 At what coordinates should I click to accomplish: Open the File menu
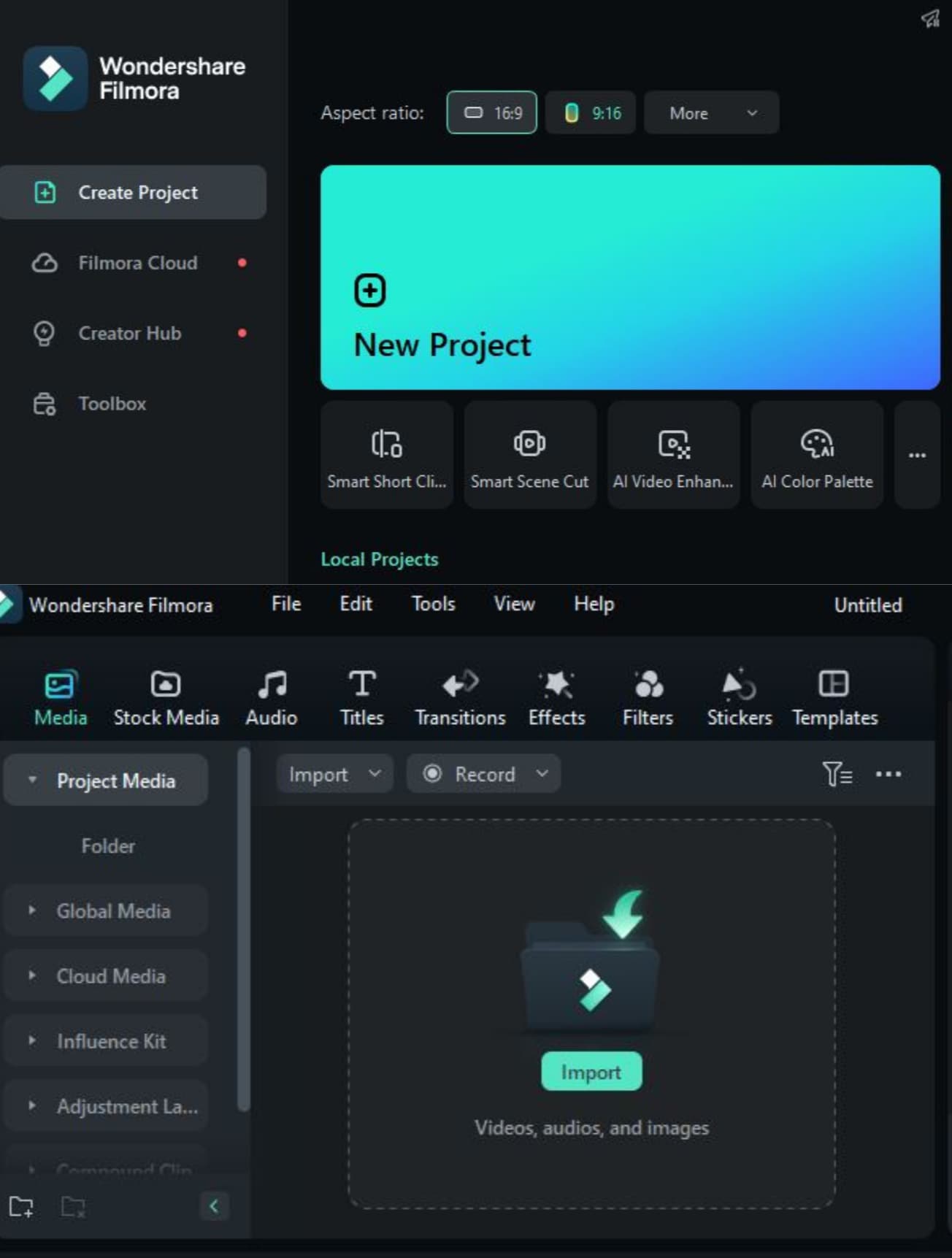[286, 604]
